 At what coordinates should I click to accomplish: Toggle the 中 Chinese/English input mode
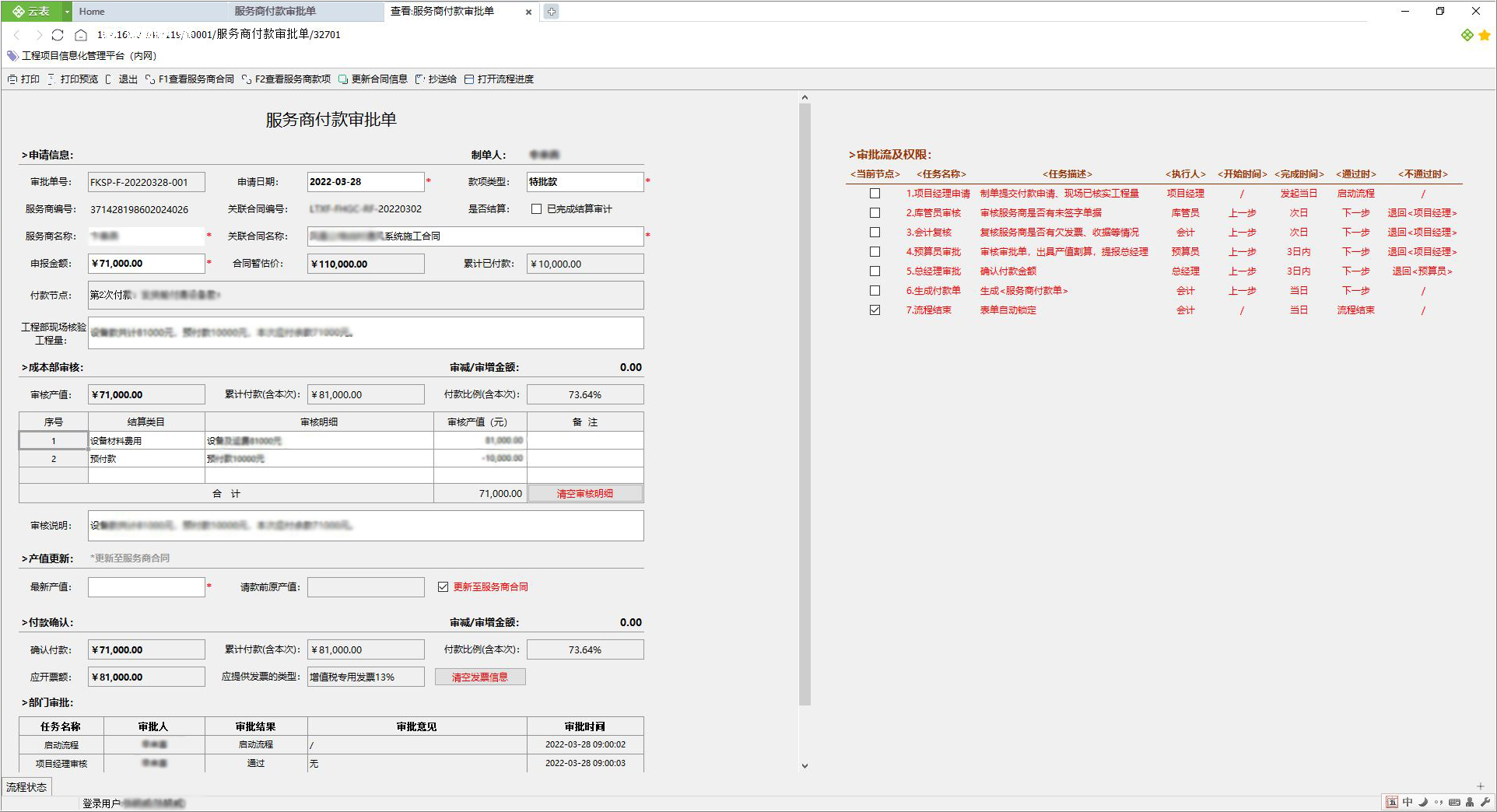1408,803
